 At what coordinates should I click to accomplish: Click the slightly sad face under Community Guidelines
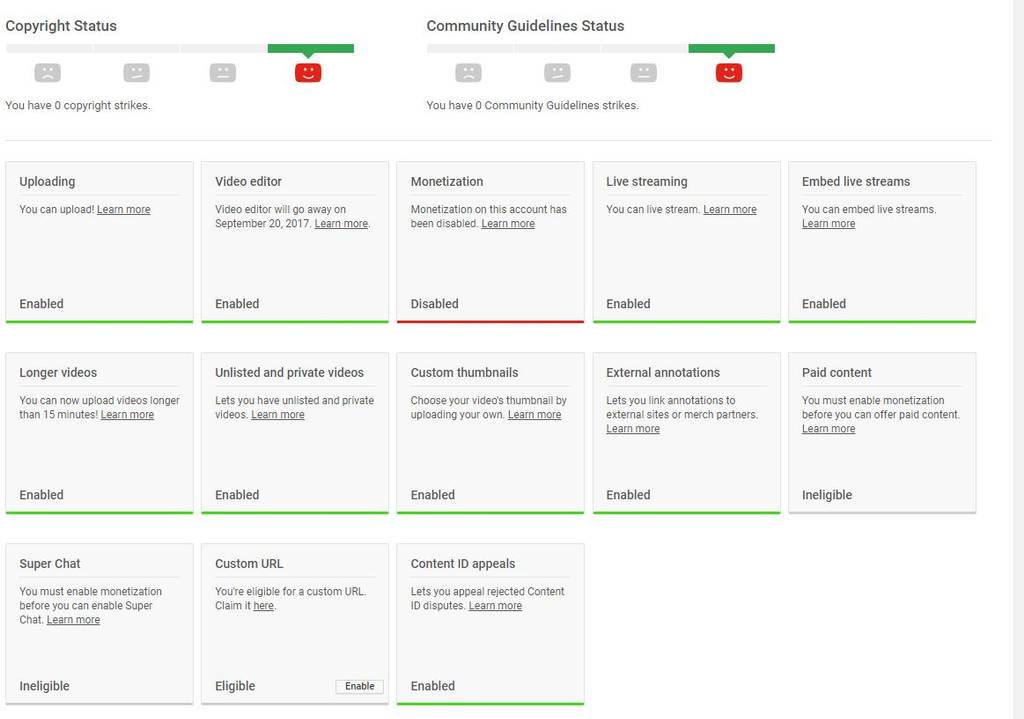pos(557,72)
